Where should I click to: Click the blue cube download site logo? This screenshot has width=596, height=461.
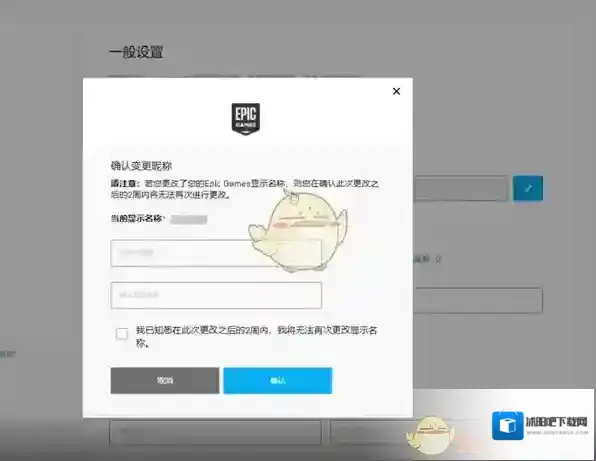point(507,426)
